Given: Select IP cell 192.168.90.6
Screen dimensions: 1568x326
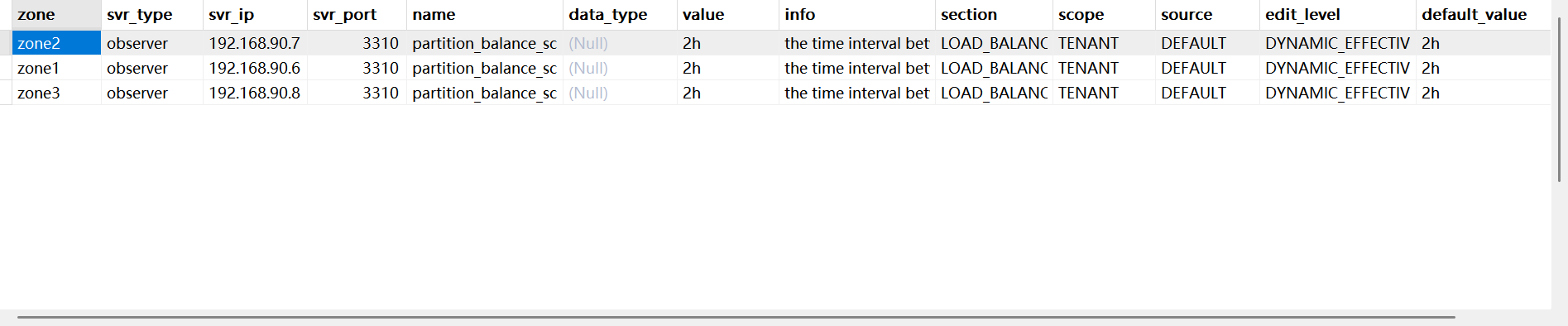Looking at the screenshot, I should 255,68.
